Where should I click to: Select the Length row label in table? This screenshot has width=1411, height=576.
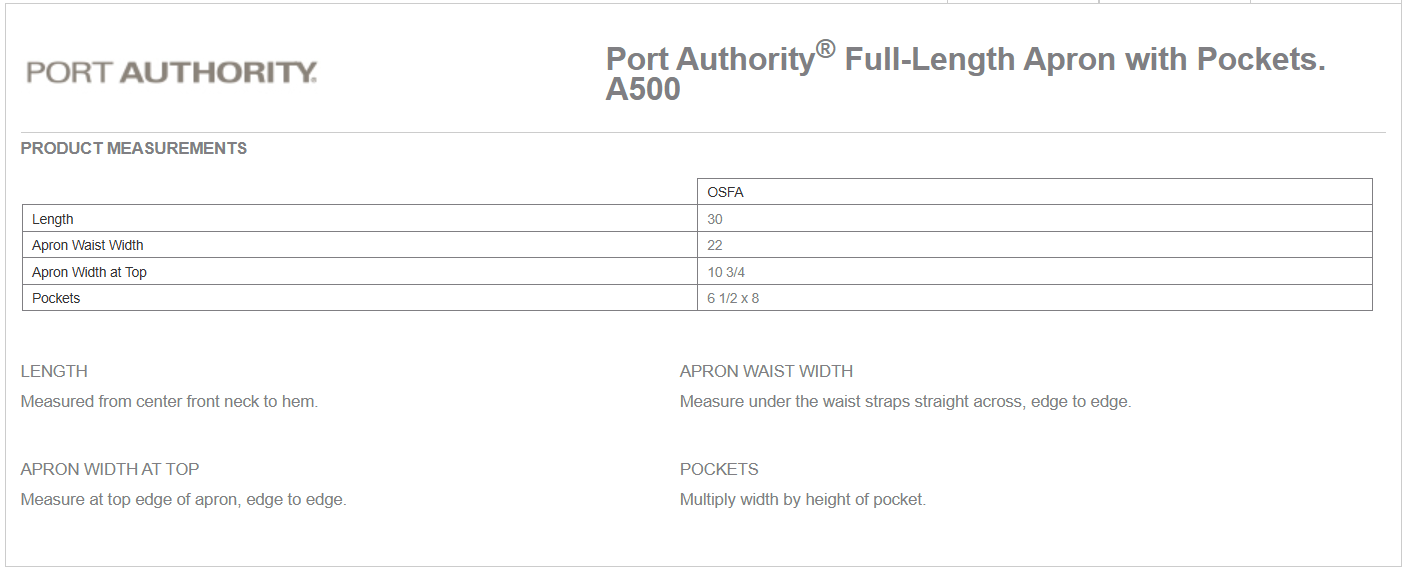point(53,219)
